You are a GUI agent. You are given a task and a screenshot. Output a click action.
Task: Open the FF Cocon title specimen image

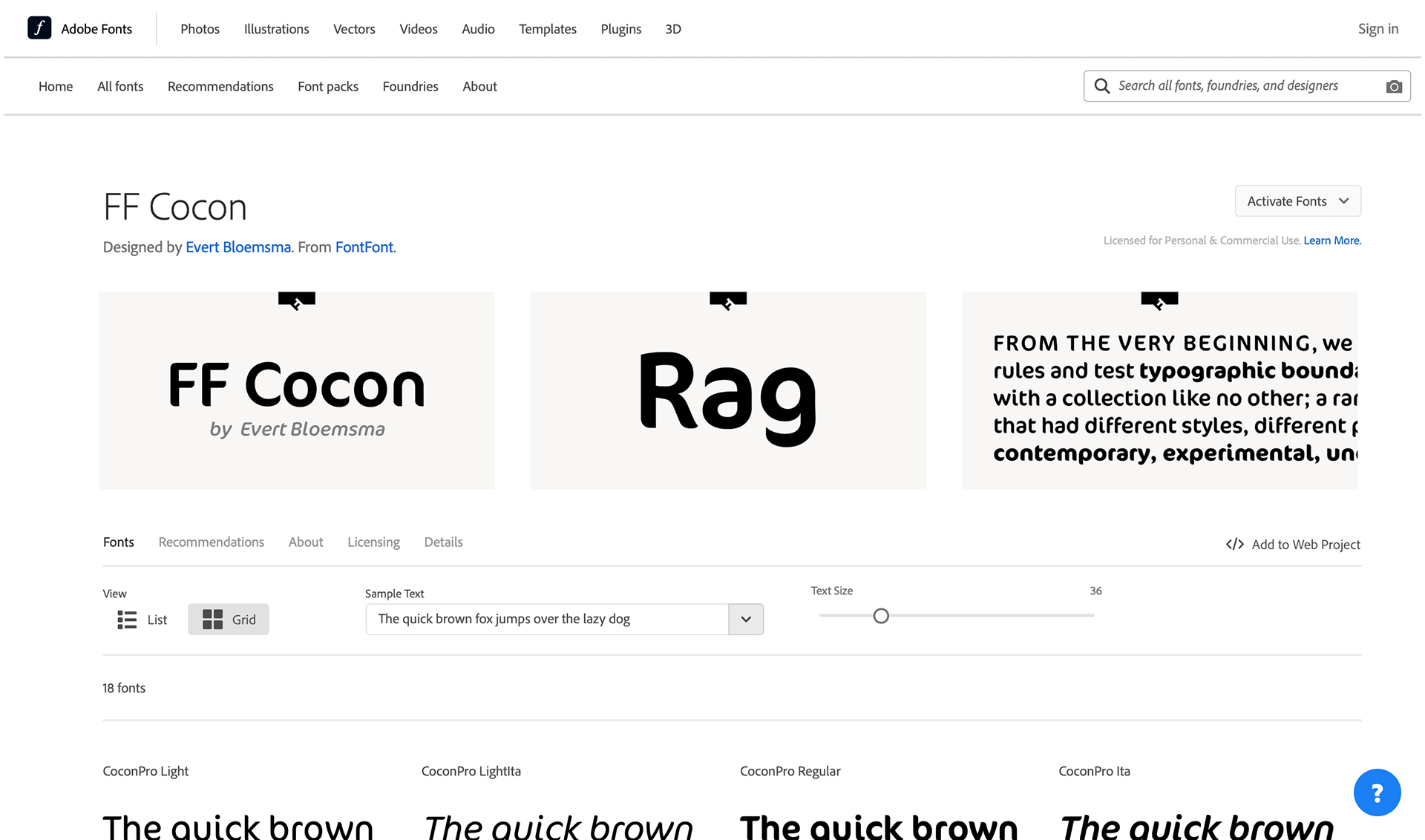(297, 390)
